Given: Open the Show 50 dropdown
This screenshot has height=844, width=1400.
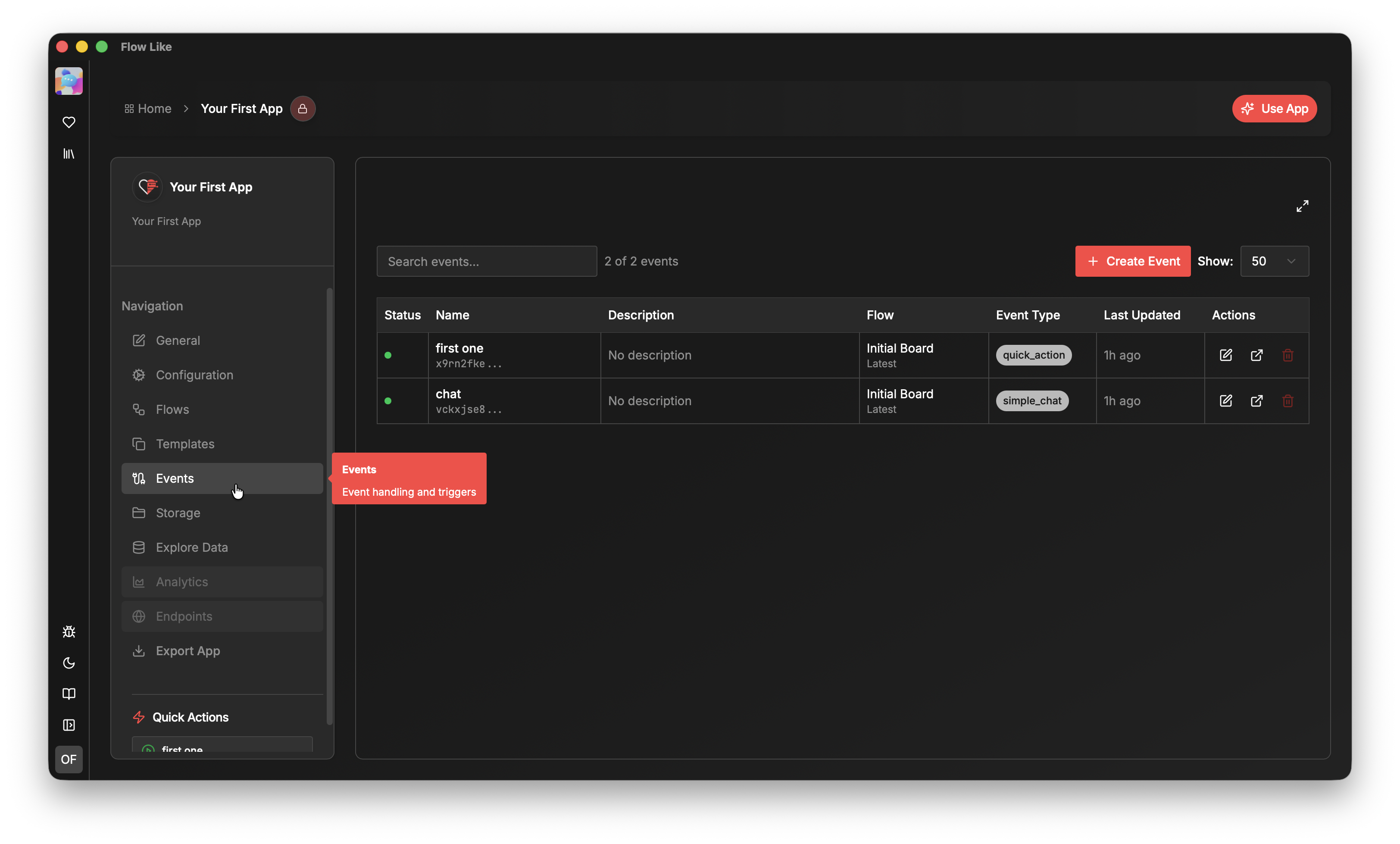Looking at the screenshot, I should coord(1275,261).
